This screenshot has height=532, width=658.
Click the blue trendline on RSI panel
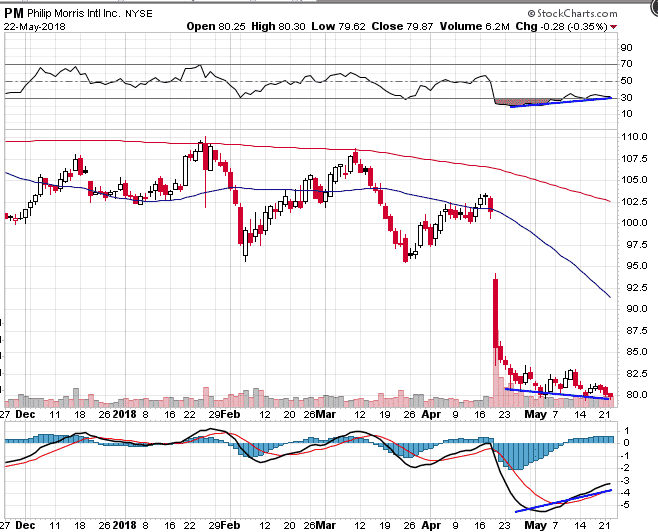tap(560, 102)
